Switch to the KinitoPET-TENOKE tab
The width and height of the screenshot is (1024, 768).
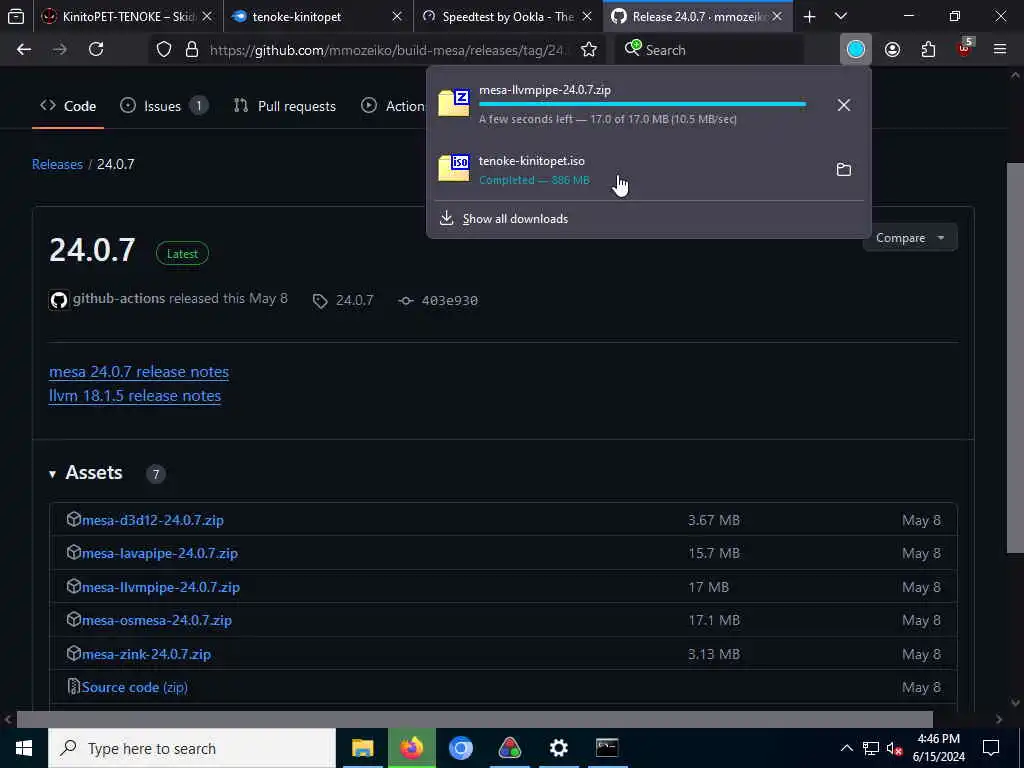(x=127, y=16)
